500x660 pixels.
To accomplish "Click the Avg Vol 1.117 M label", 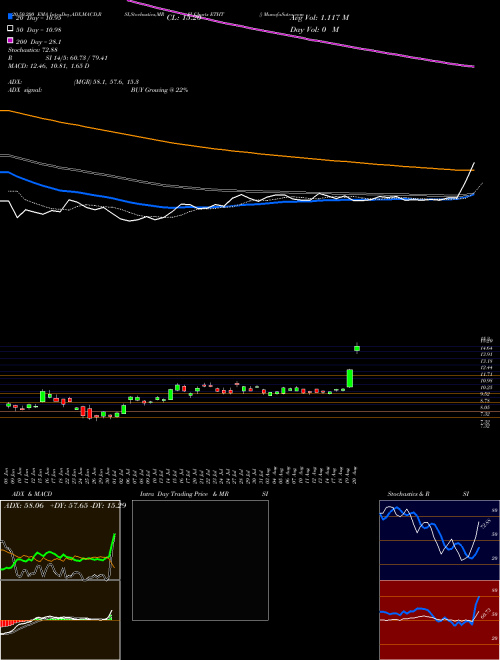I will [319, 18].
